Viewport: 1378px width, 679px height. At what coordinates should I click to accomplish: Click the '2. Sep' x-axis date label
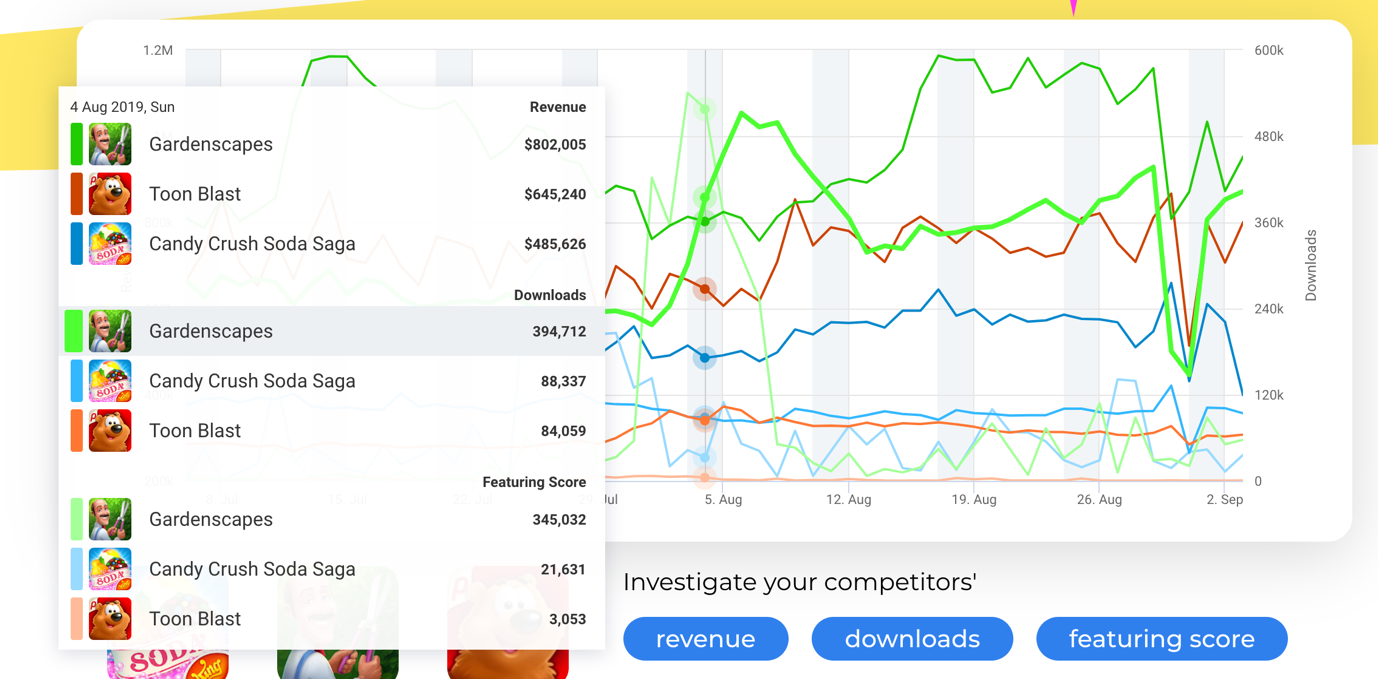coord(1225,500)
